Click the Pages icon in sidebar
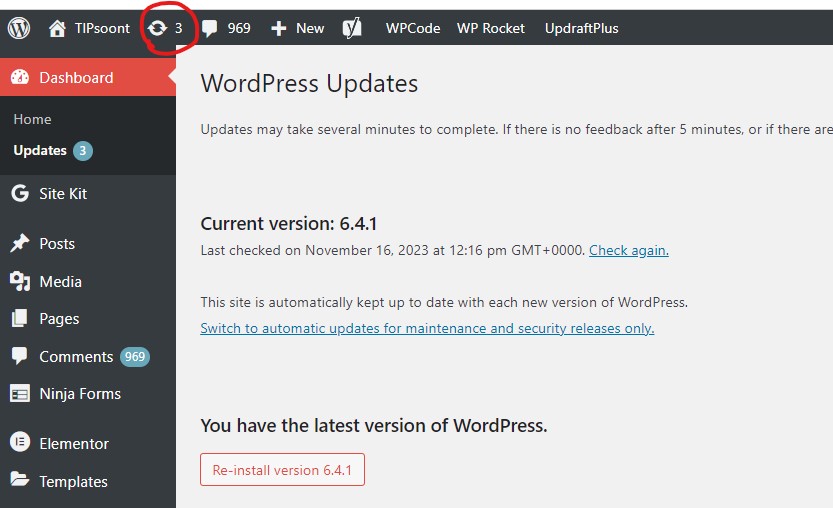 click(20, 319)
